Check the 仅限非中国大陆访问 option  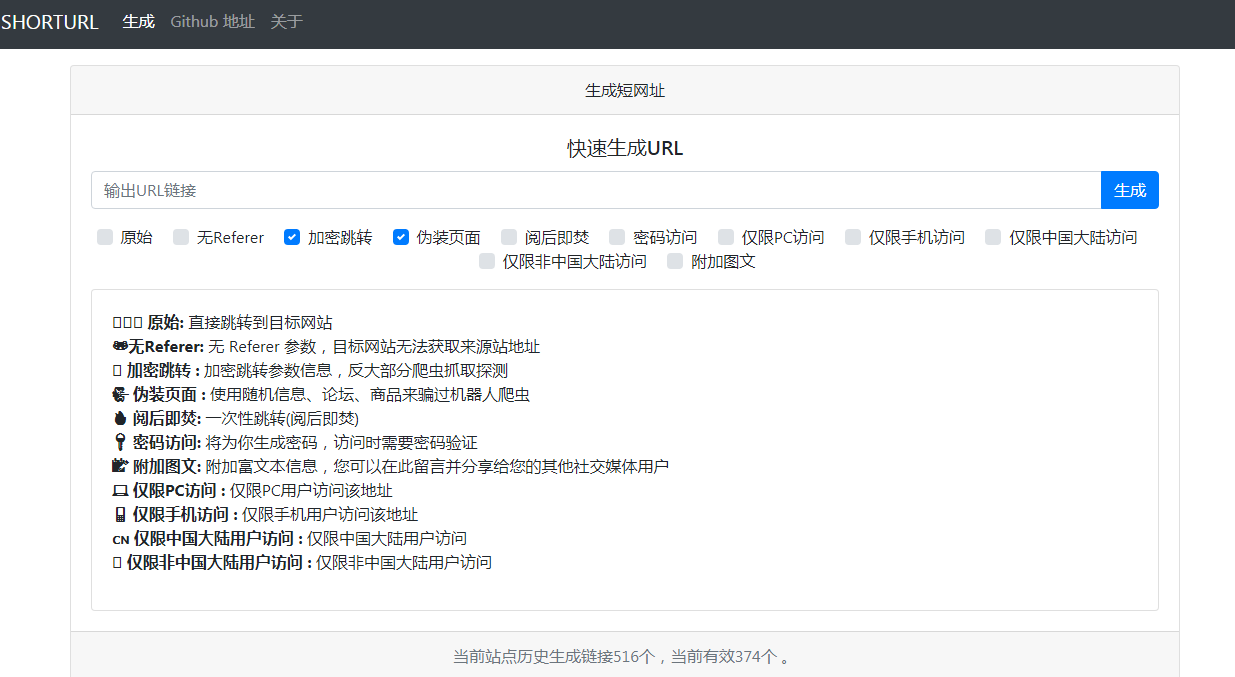click(x=487, y=261)
